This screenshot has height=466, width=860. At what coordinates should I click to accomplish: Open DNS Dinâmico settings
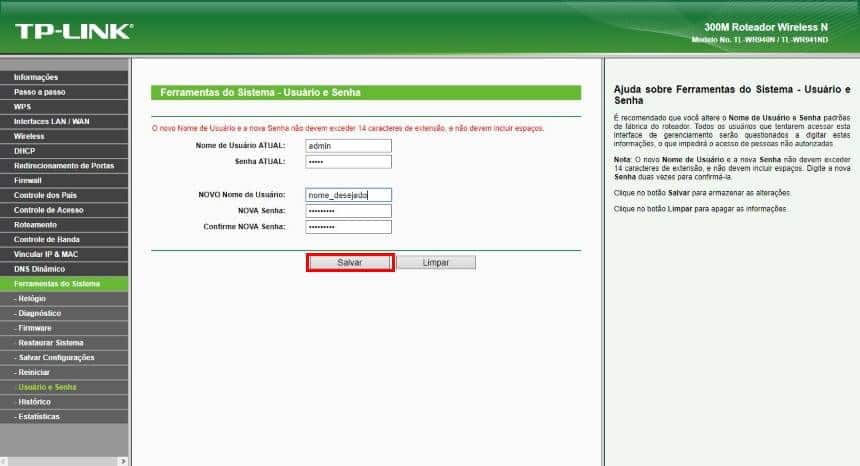(x=64, y=269)
